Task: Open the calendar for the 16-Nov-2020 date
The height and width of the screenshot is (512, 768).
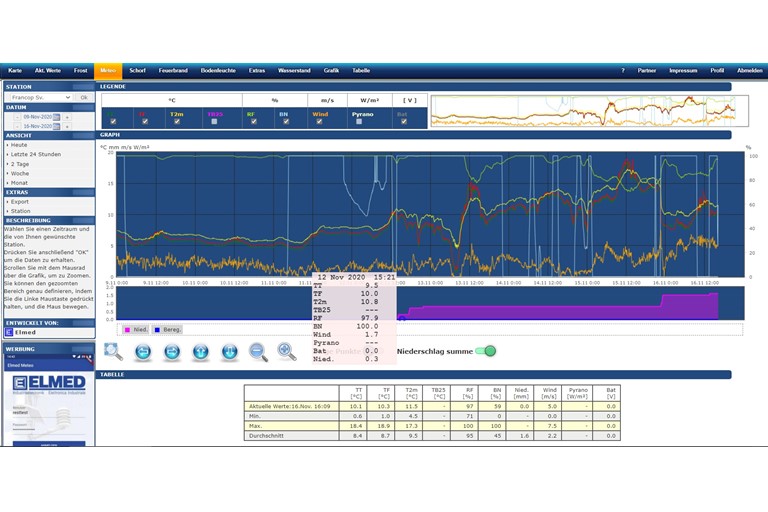Action: click(57, 126)
